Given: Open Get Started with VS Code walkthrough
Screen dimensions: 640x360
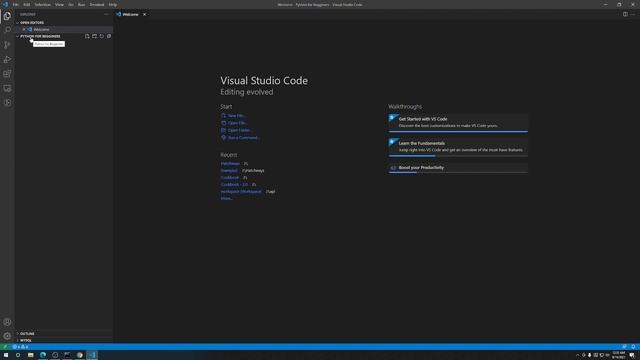Looking at the screenshot, I should (x=458, y=122).
